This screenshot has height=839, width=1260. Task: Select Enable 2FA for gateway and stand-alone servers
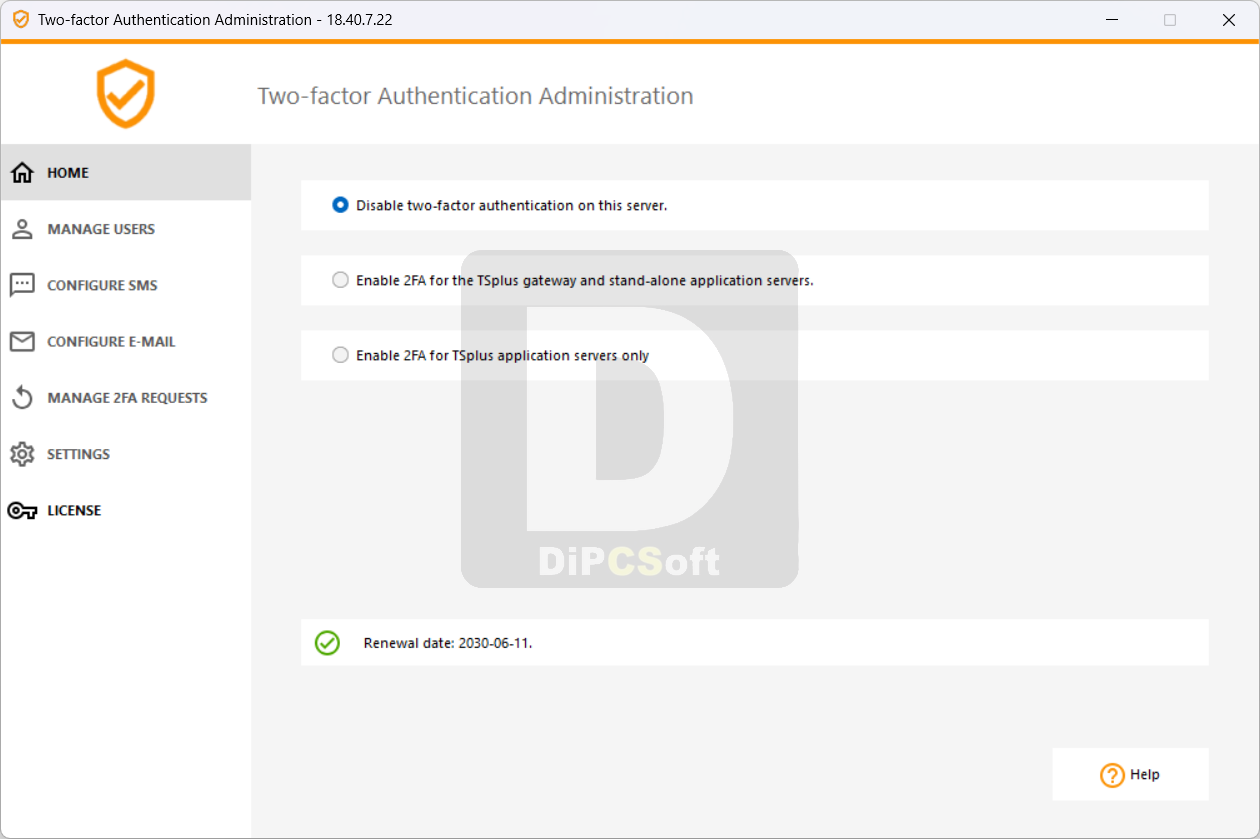tap(340, 280)
